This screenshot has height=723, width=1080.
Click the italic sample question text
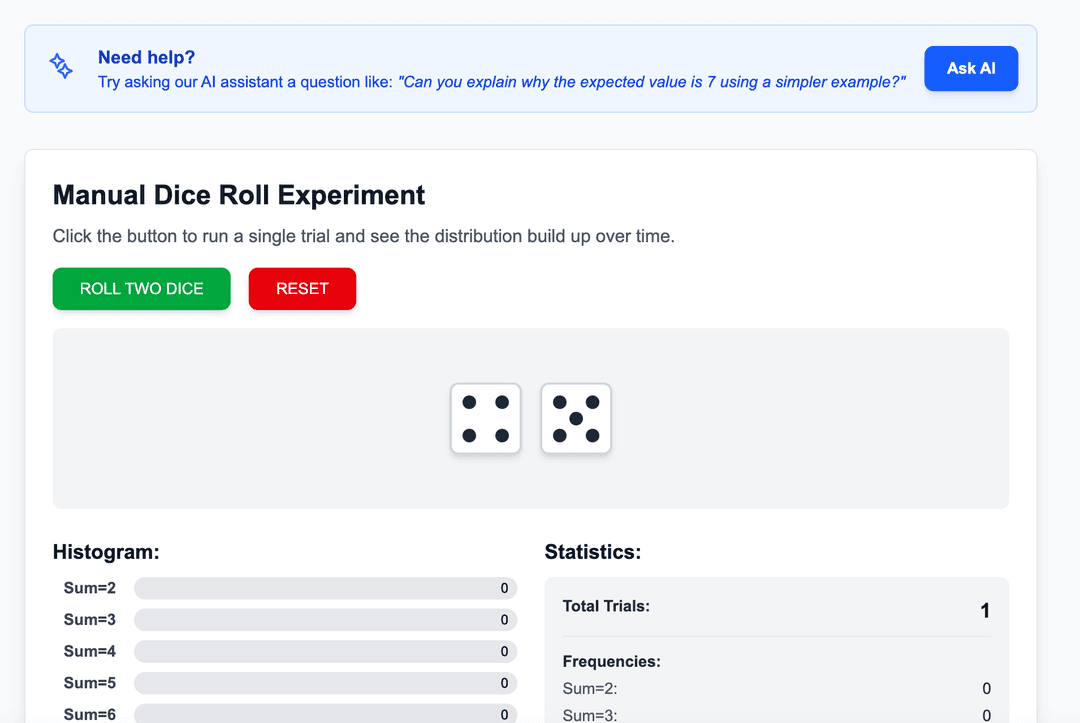point(652,82)
